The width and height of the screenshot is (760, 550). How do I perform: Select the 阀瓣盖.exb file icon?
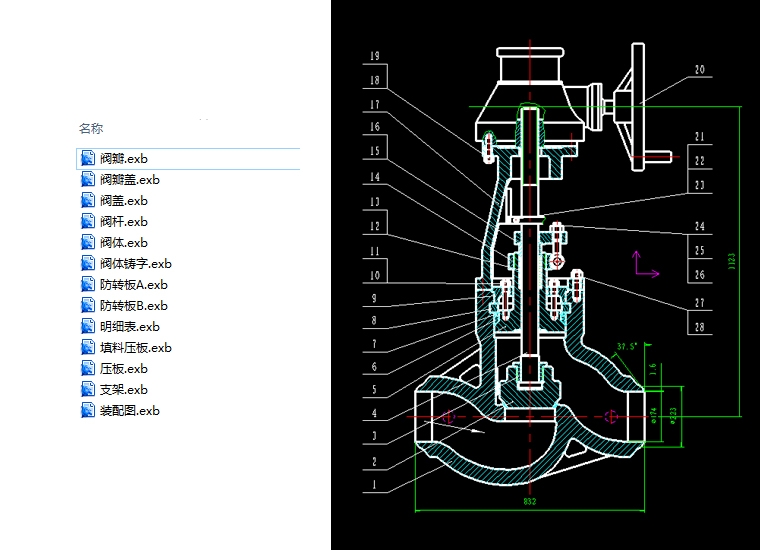point(88,180)
